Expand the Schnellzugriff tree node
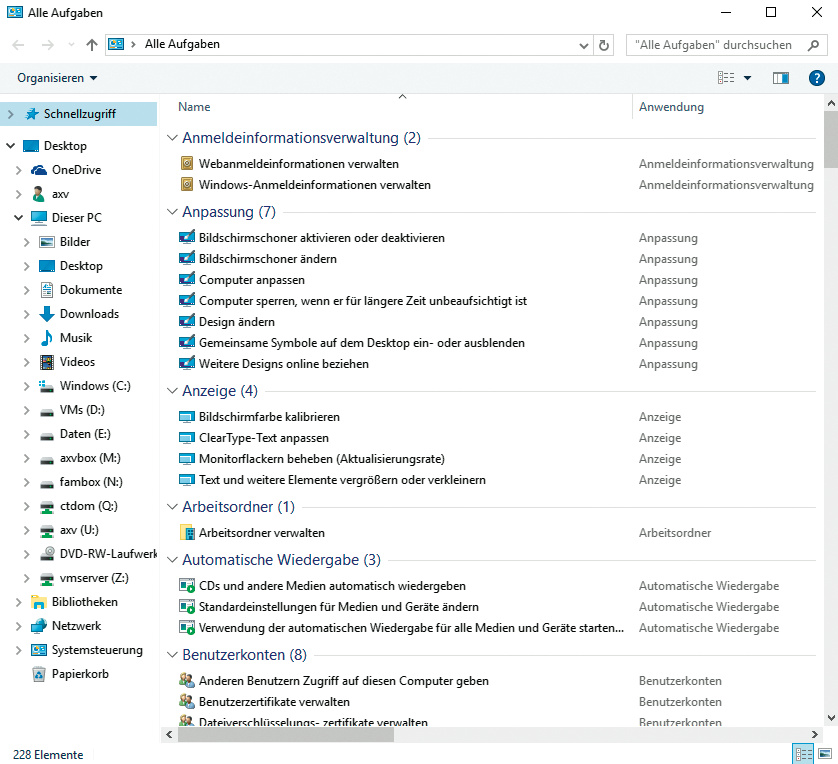 coord(10,114)
